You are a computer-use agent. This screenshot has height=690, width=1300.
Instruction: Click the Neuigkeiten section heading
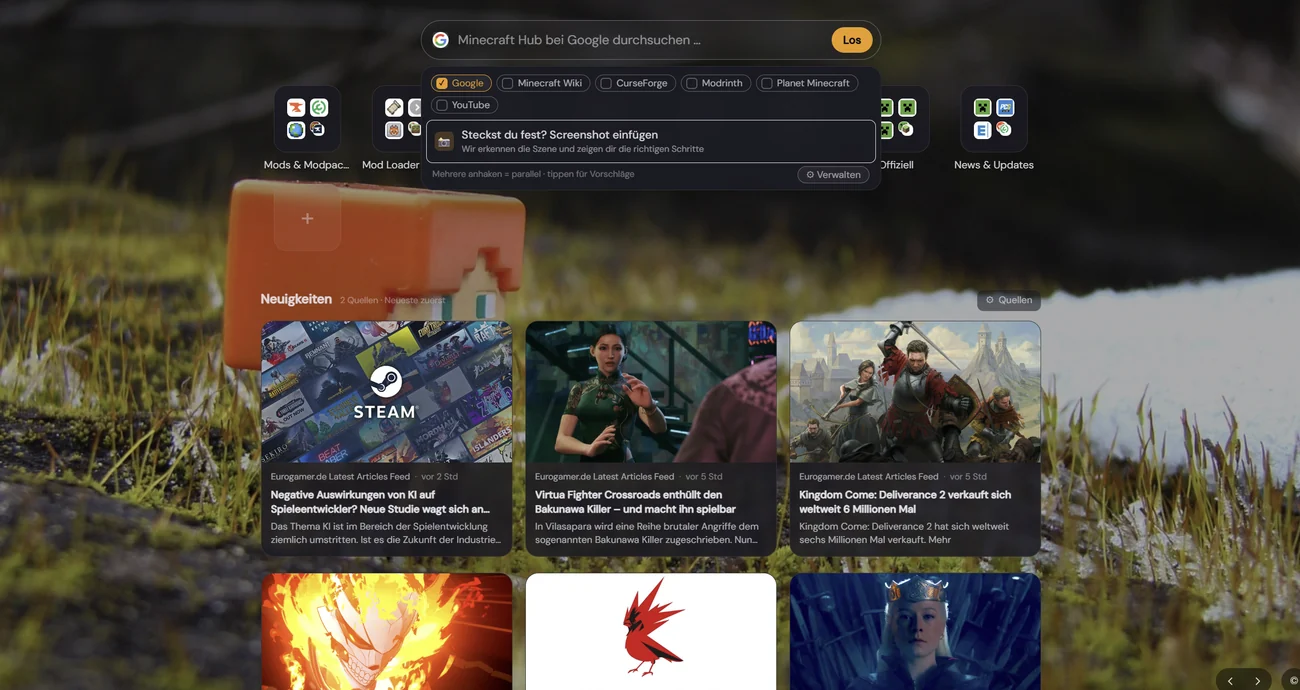pyautogui.click(x=296, y=299)
